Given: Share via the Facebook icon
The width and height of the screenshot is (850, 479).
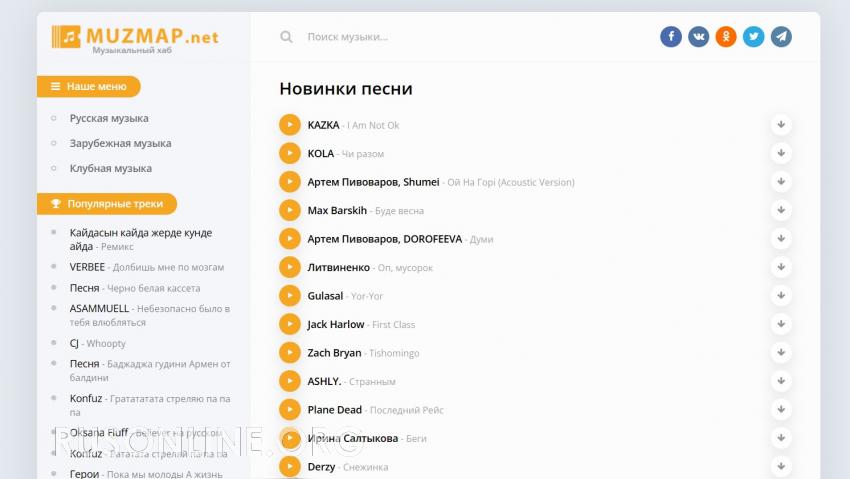Looking at the screenshot, I should tap(671, 36).
